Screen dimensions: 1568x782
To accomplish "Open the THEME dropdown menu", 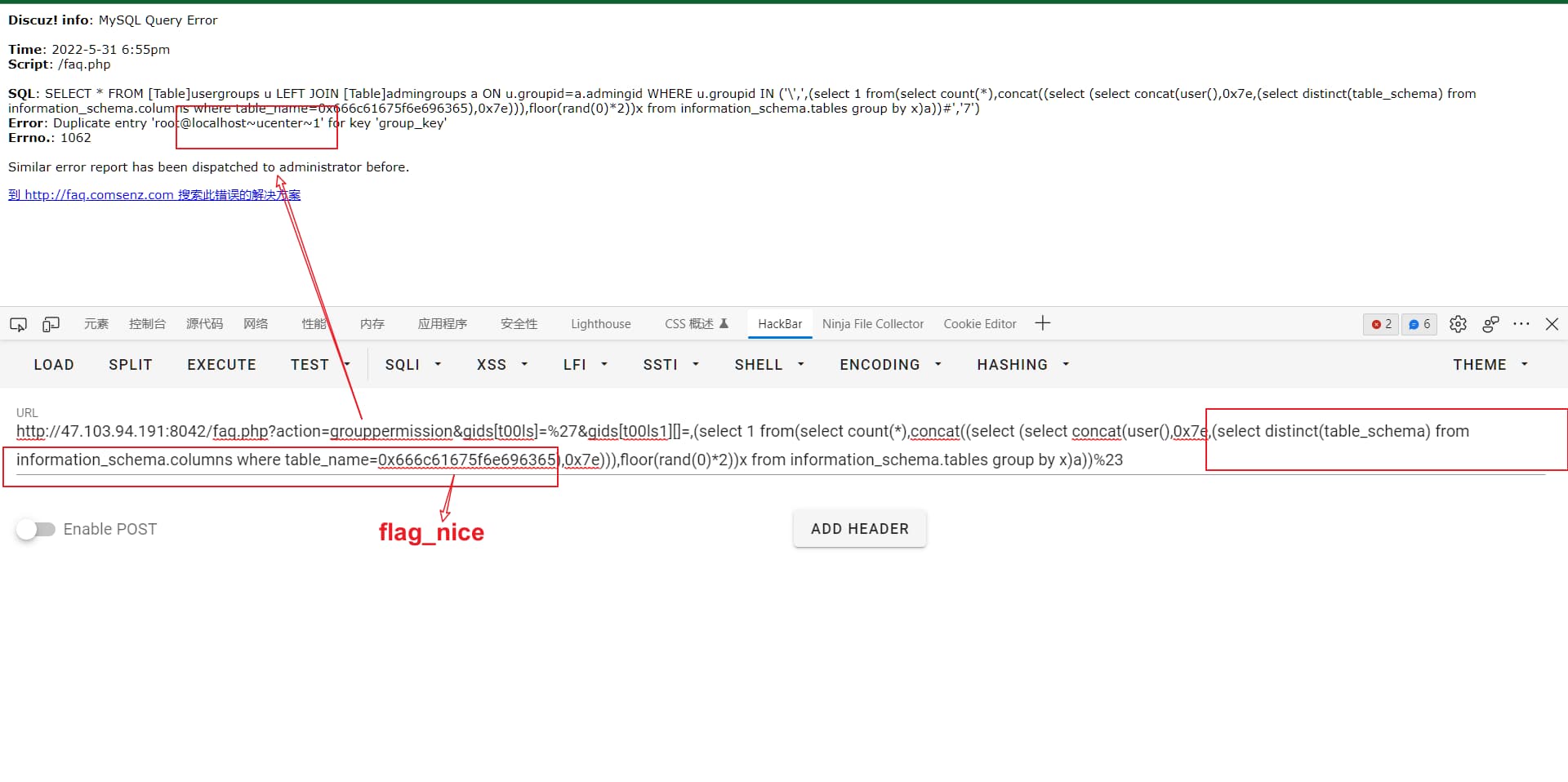I will click(x=1490, y=365).
